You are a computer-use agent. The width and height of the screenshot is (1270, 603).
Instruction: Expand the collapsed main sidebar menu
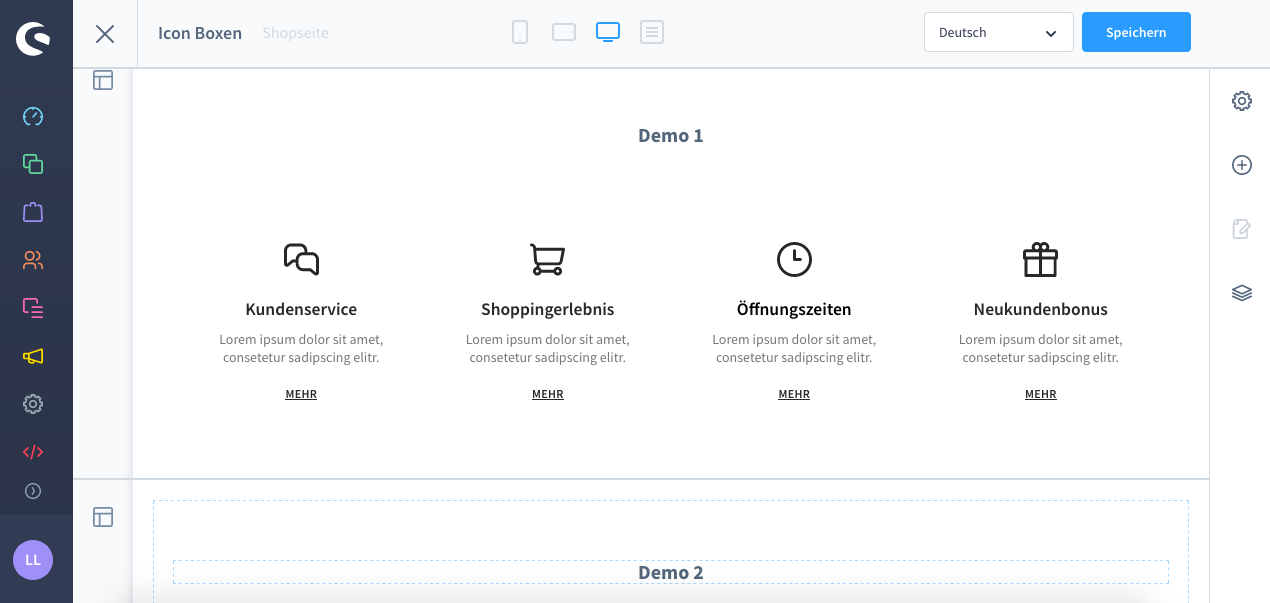33,491
